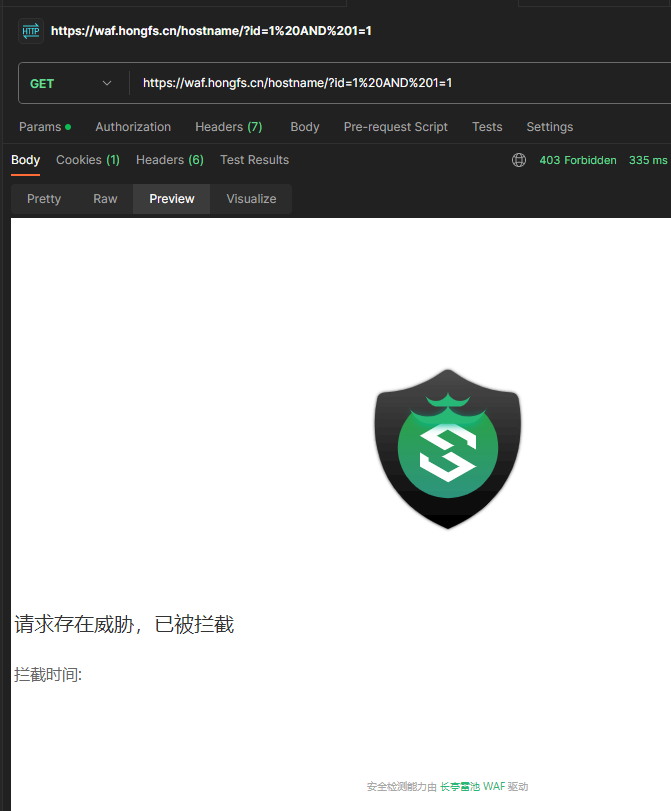This screenshot has width=671, height=811.
Task: Click the globe network icon near status
Action: (x=519, y=160)
